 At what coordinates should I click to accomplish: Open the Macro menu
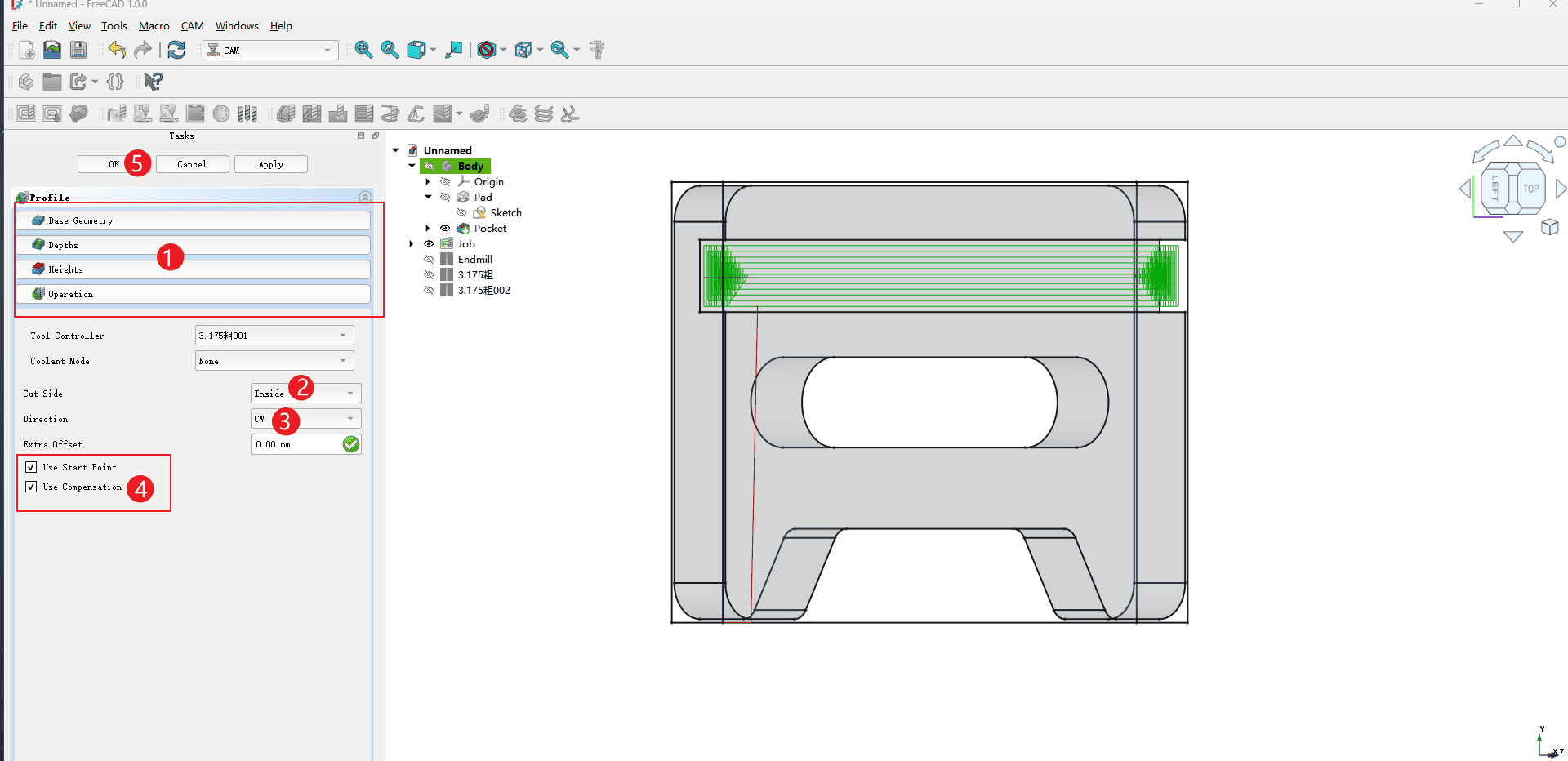point(154,26)
